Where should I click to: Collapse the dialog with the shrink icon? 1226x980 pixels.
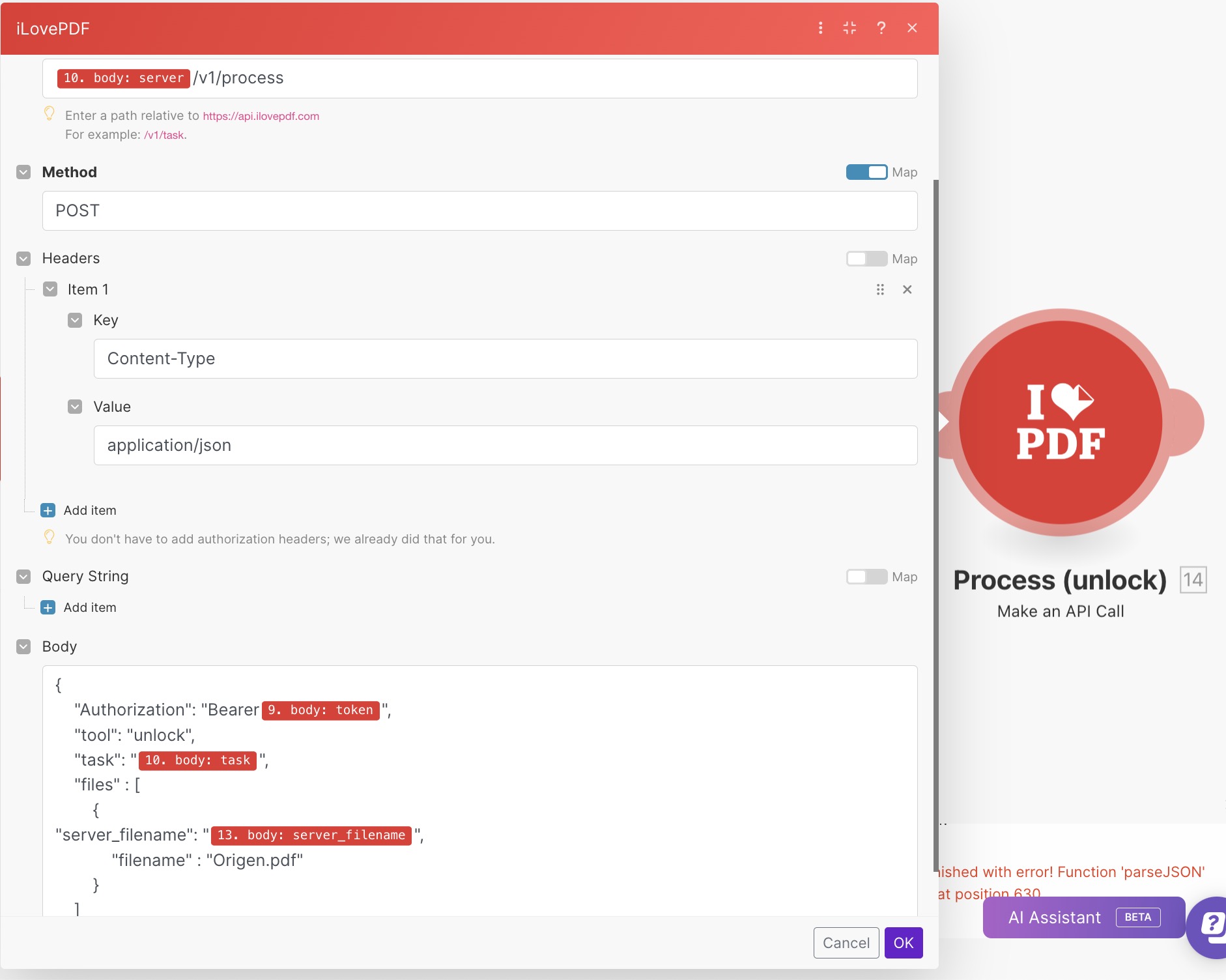coord(849,28)
